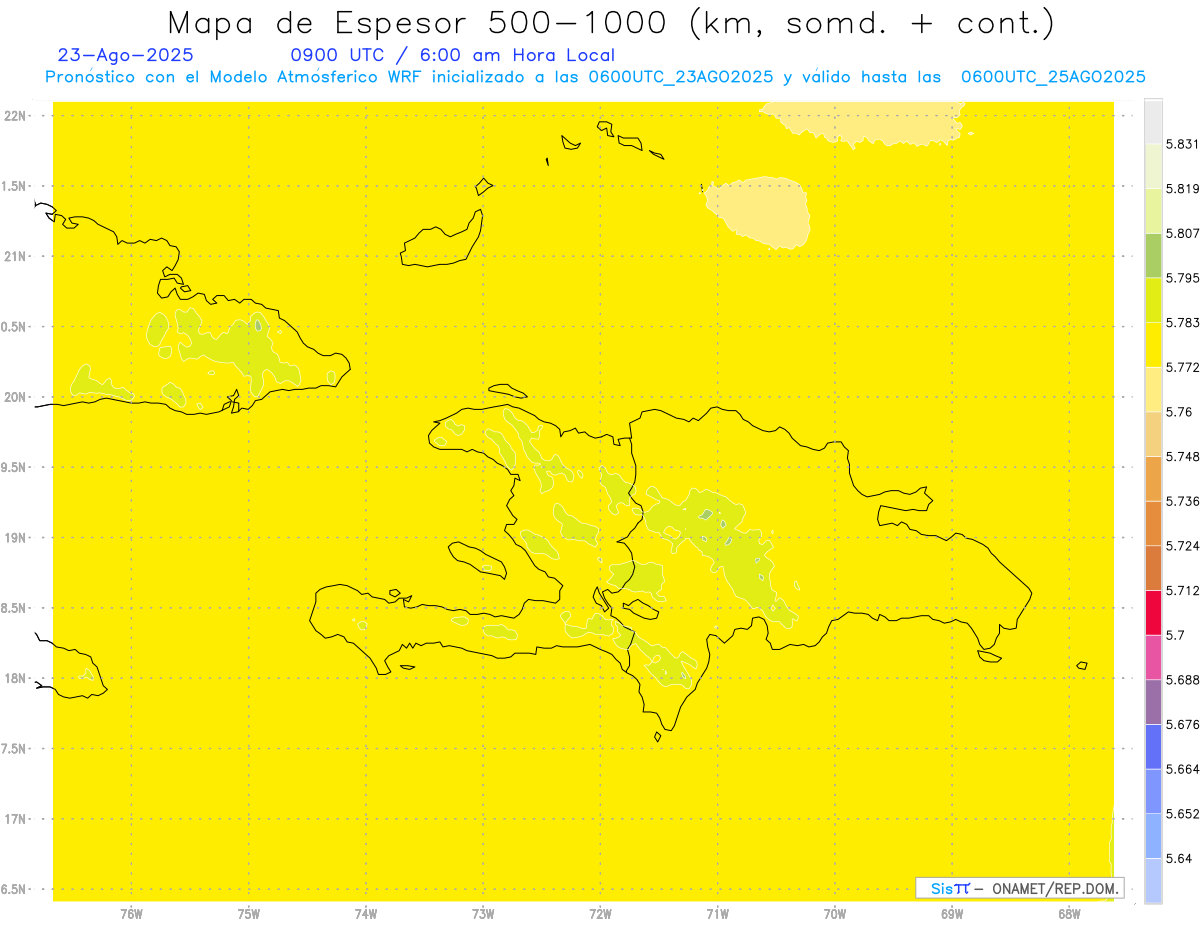Viewport: 1200px width, 927px height.
Task: Click legend swatch between 5.652 and 5.64
Action: point(1153,836)
